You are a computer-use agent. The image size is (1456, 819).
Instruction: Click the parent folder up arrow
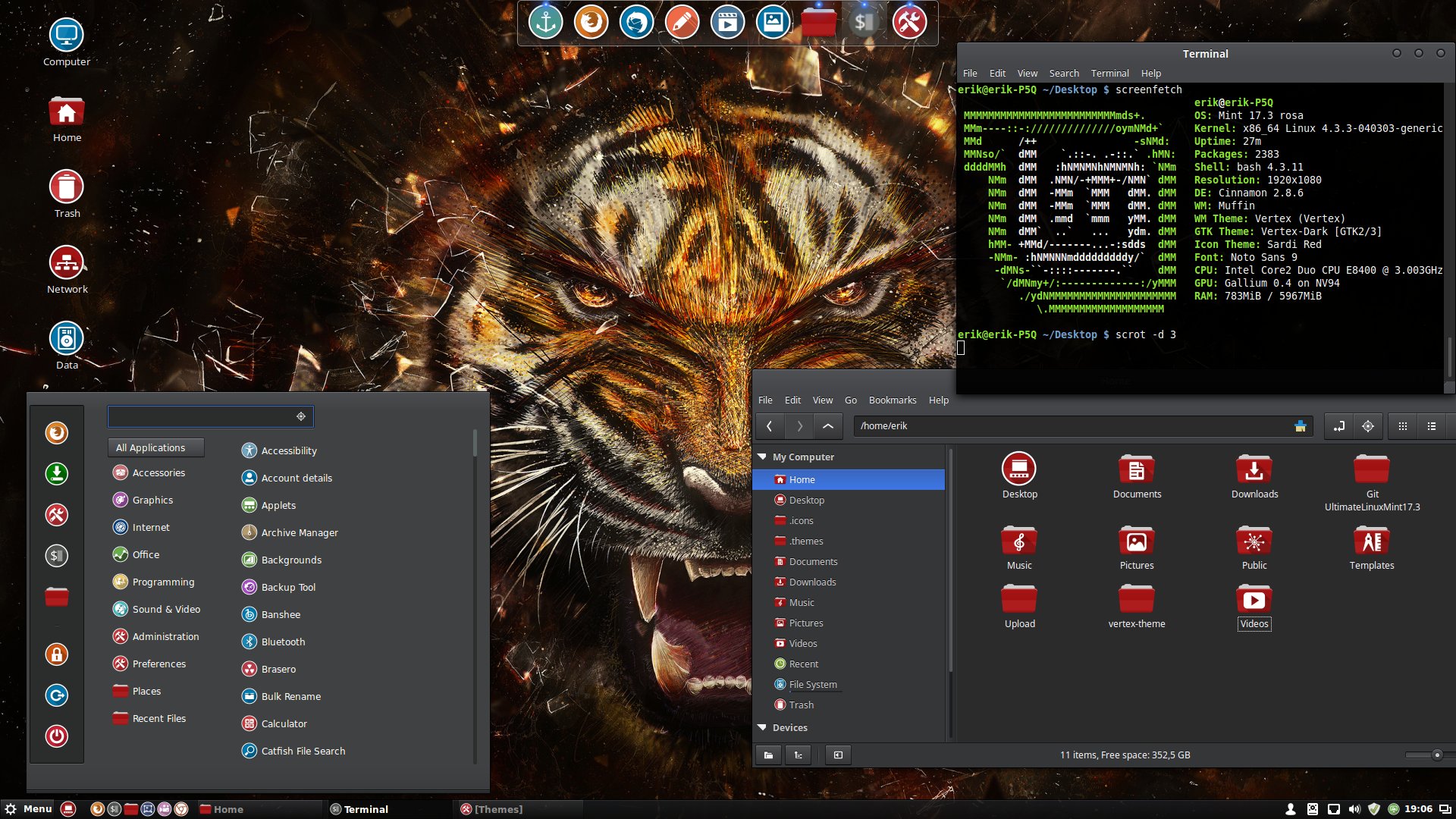click(x=828, y=426)
